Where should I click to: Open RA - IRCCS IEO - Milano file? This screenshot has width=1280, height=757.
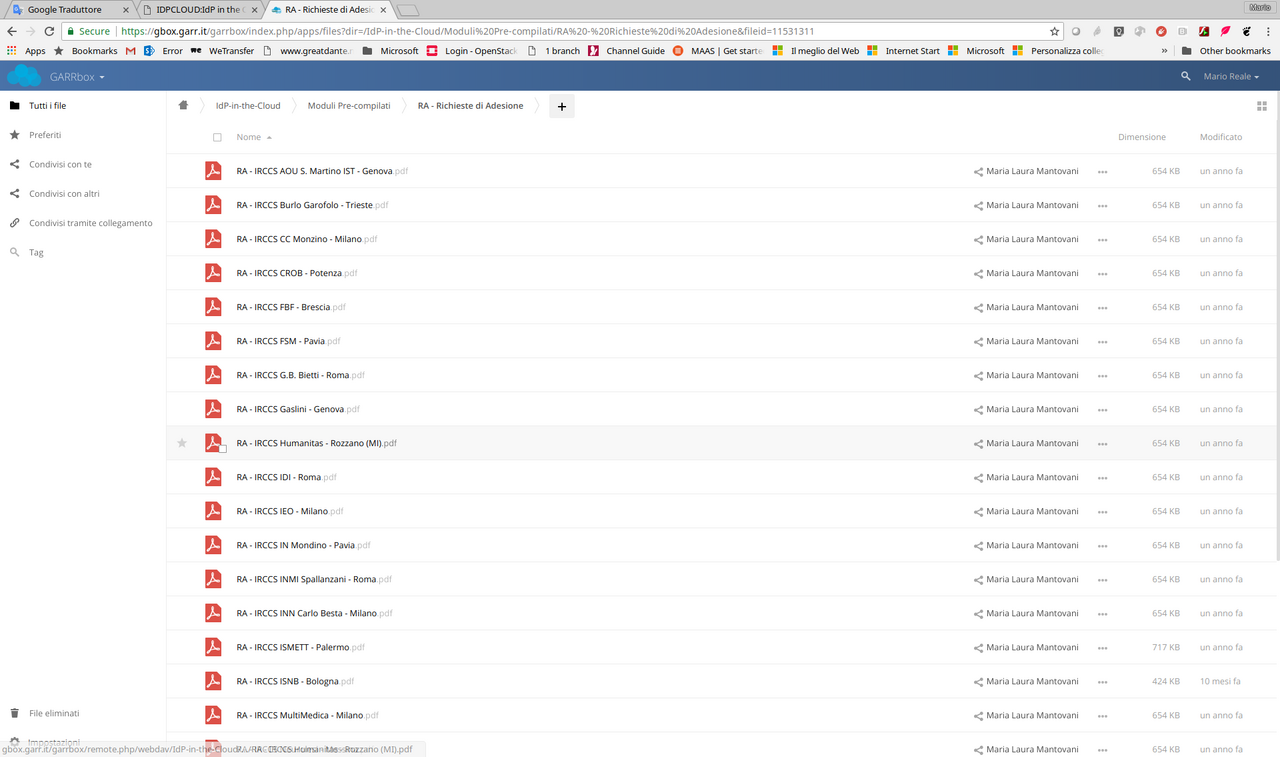282,511
